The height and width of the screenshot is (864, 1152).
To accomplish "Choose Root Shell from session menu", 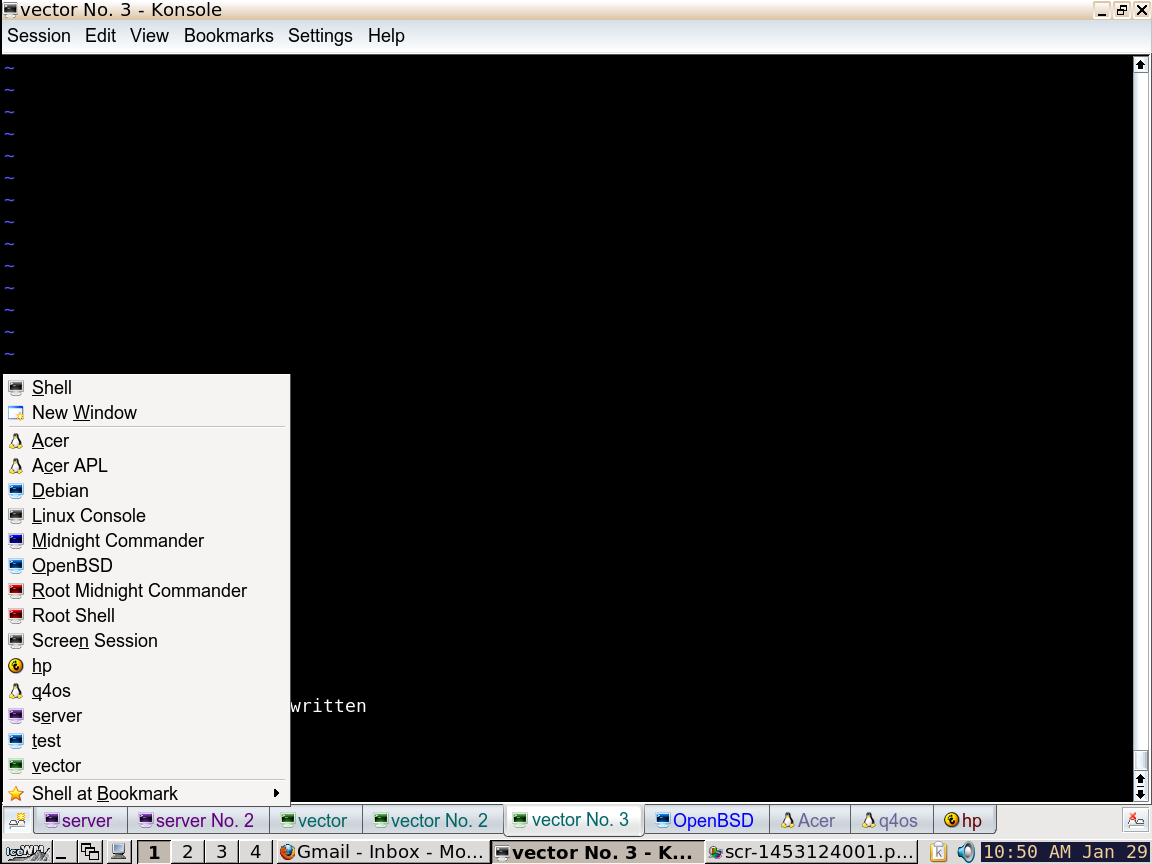I will (147, 616).
